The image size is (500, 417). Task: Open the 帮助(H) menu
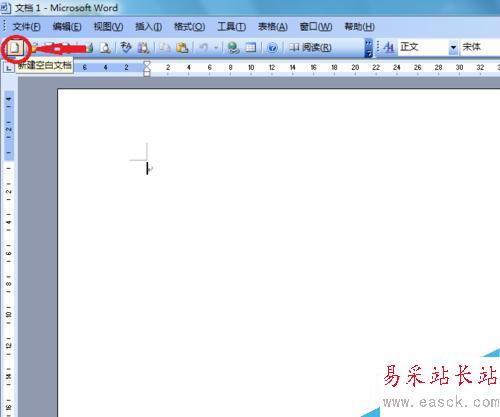tap(359, 27)
